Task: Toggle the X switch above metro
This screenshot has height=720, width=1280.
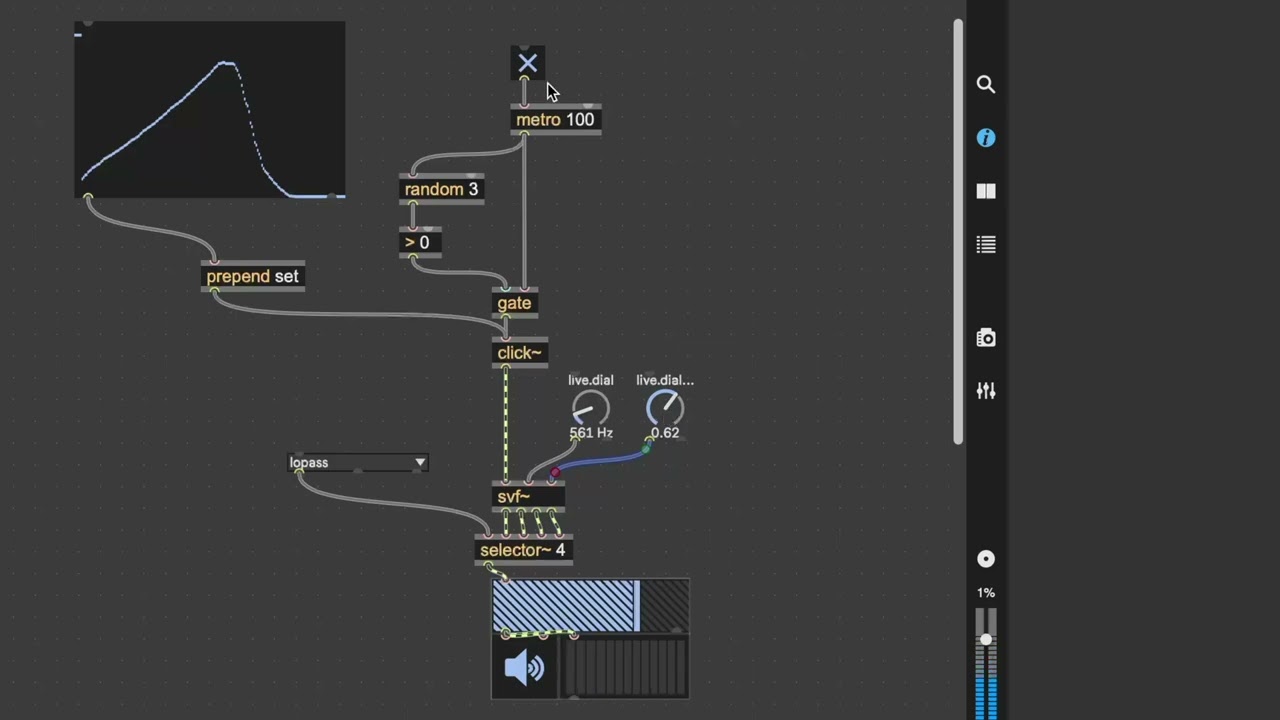Action: [527, 63]
